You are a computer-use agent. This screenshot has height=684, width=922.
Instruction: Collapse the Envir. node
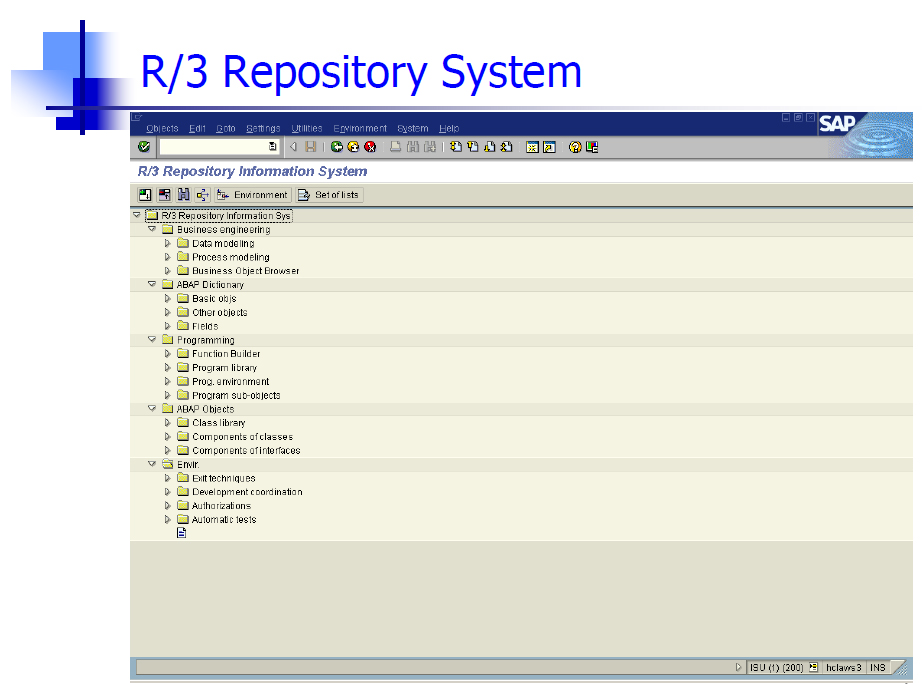click(x=152, y=463)
